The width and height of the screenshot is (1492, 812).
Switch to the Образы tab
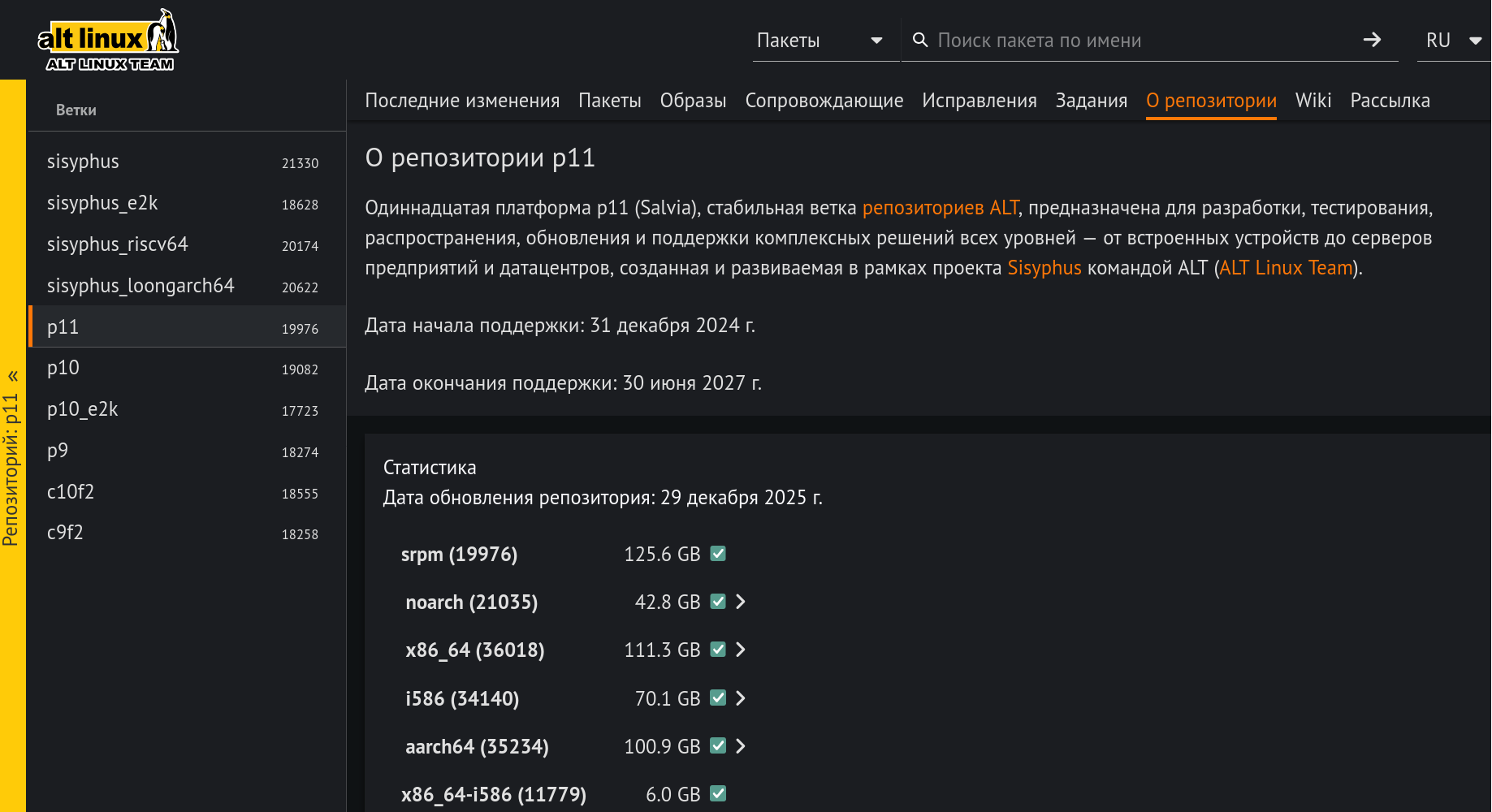point(693,101)
